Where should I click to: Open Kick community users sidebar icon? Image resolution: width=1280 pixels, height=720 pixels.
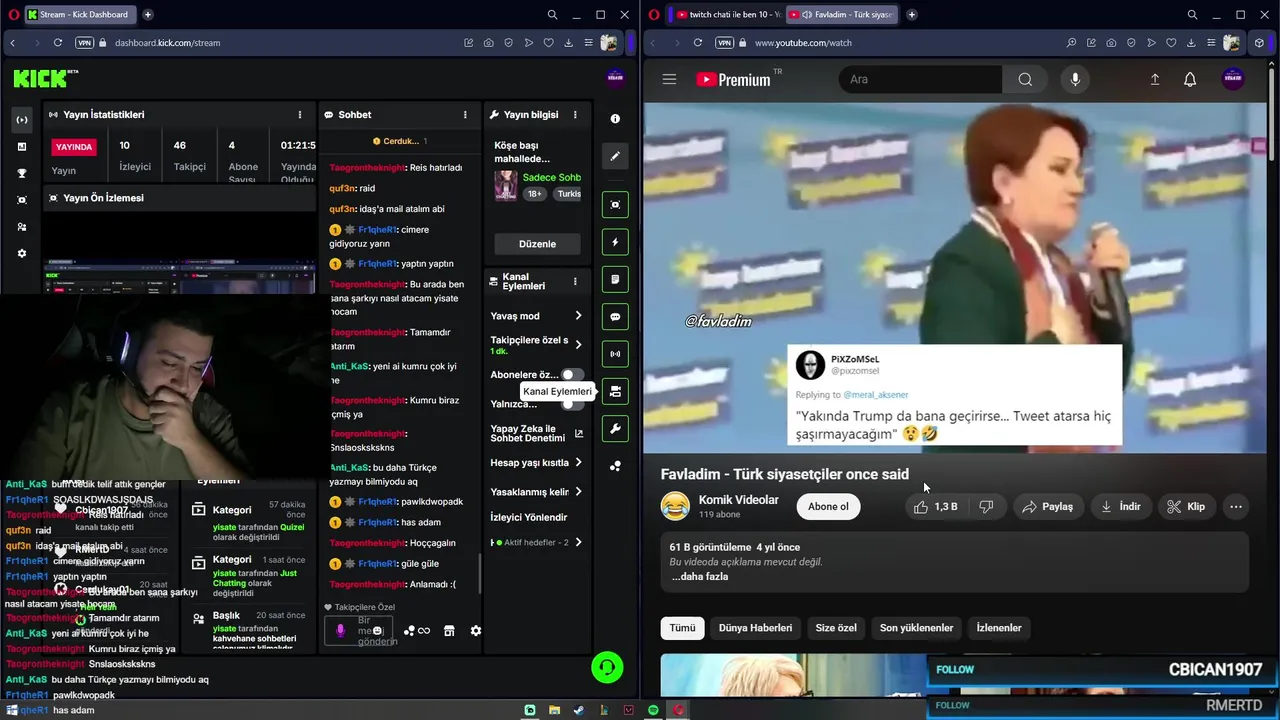pyautogui.click(x=22, y=227)
